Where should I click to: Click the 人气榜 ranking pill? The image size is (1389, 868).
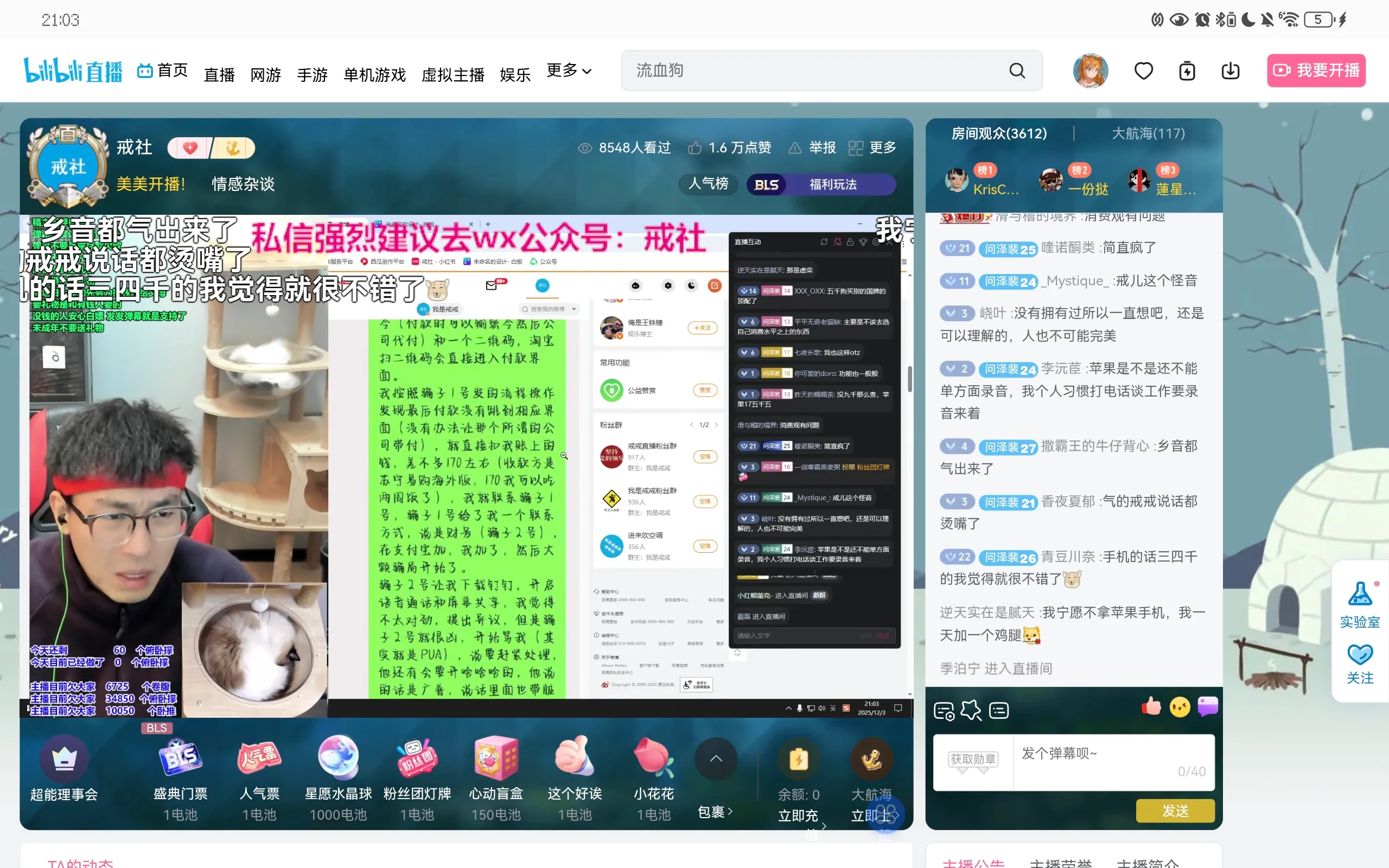pyautogui.click(x=708, y=184)
